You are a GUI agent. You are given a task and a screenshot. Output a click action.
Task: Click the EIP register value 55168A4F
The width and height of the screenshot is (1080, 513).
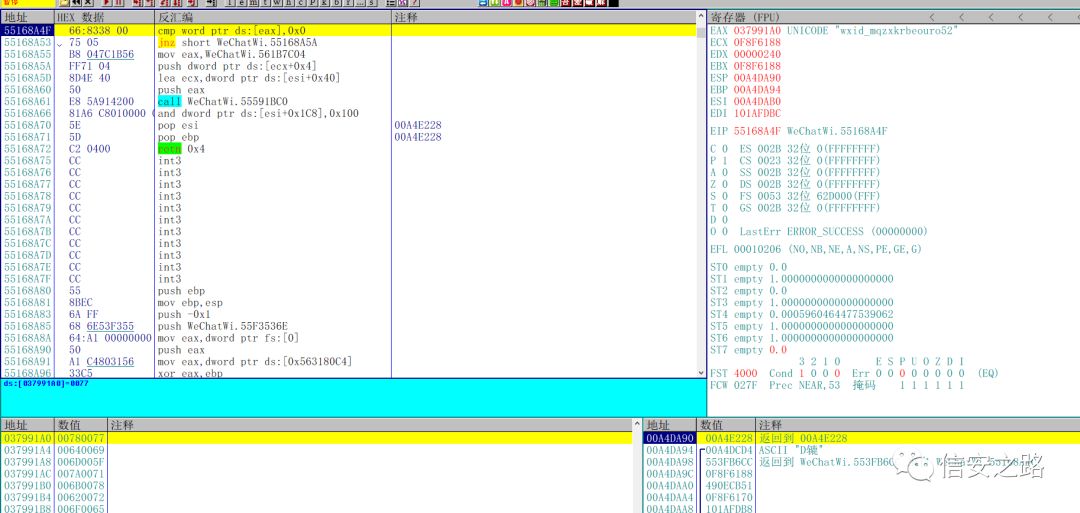click(758, 131)
